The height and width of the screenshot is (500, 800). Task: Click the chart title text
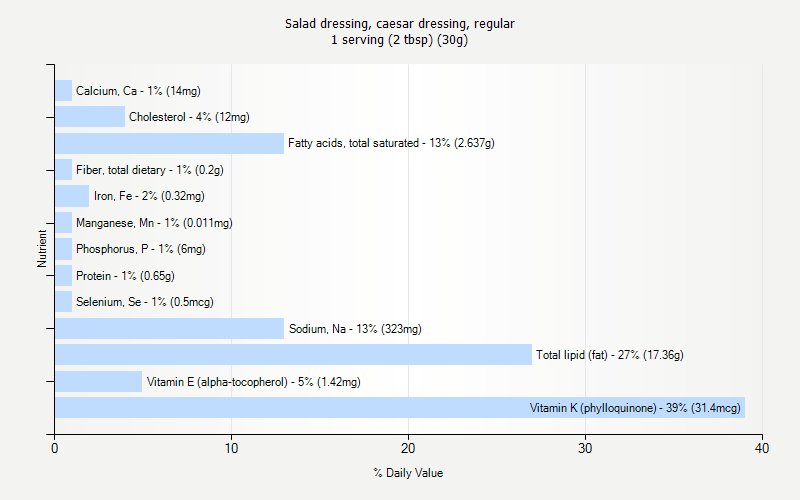[x=399, y=23]
